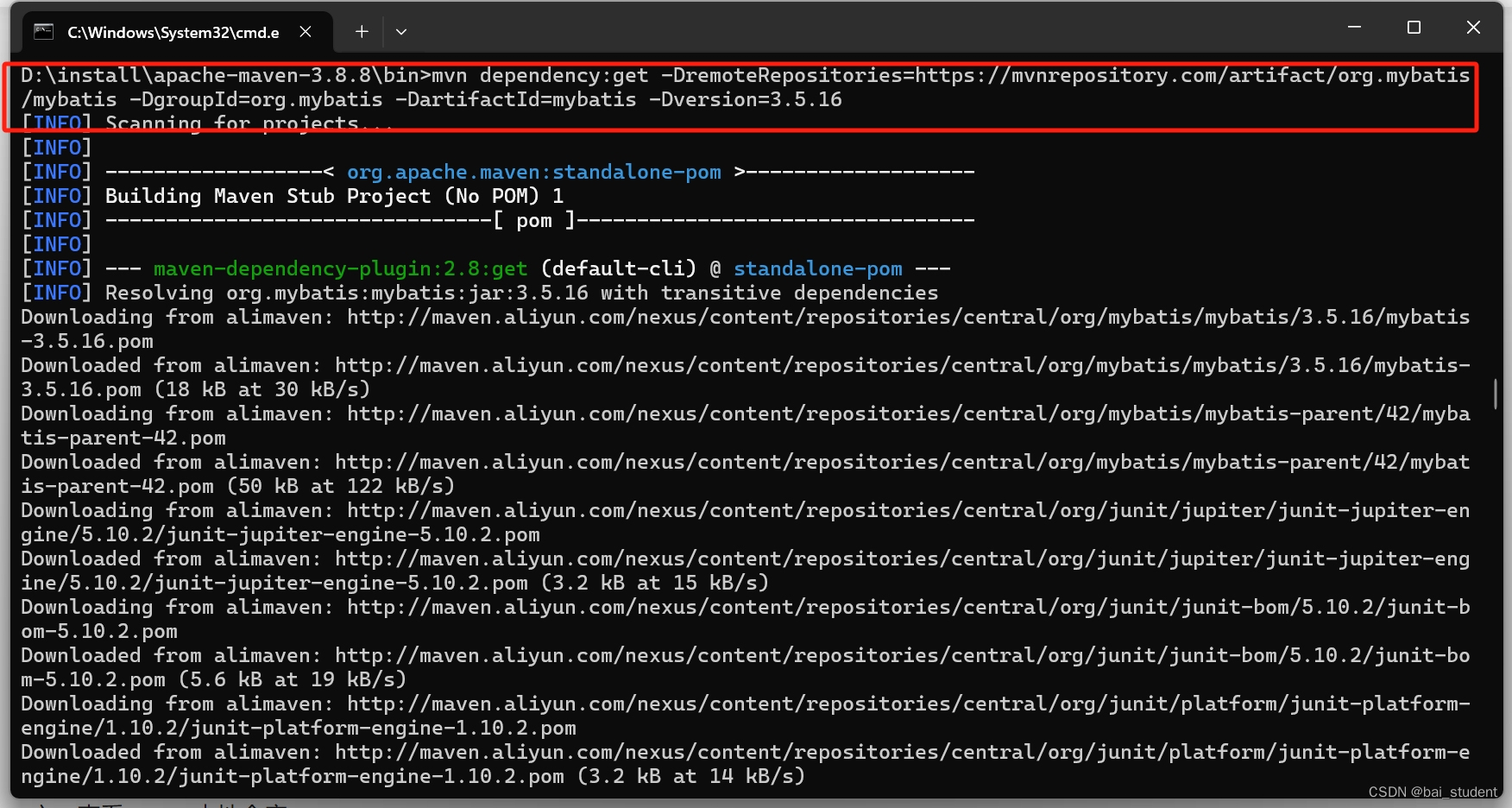Click the '-DartifactId=mybatis' command argument

(x=516, y=99)
